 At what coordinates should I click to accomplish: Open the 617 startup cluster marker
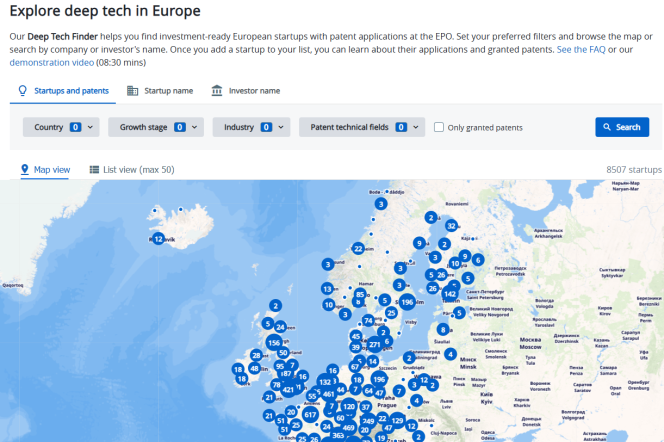click(x=310, y=414)
